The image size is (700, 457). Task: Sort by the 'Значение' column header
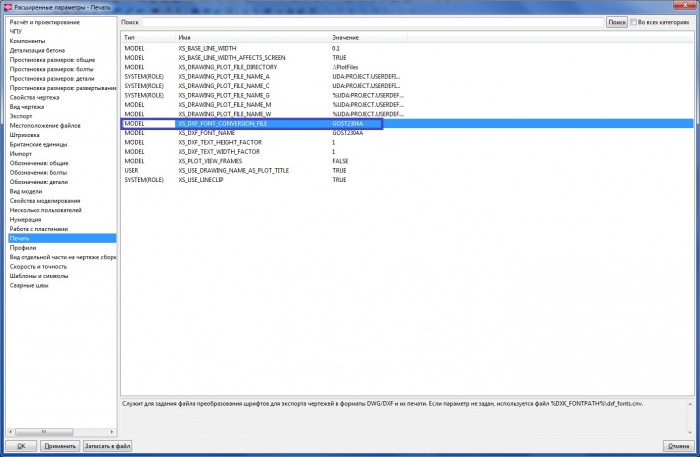point(368,37)
